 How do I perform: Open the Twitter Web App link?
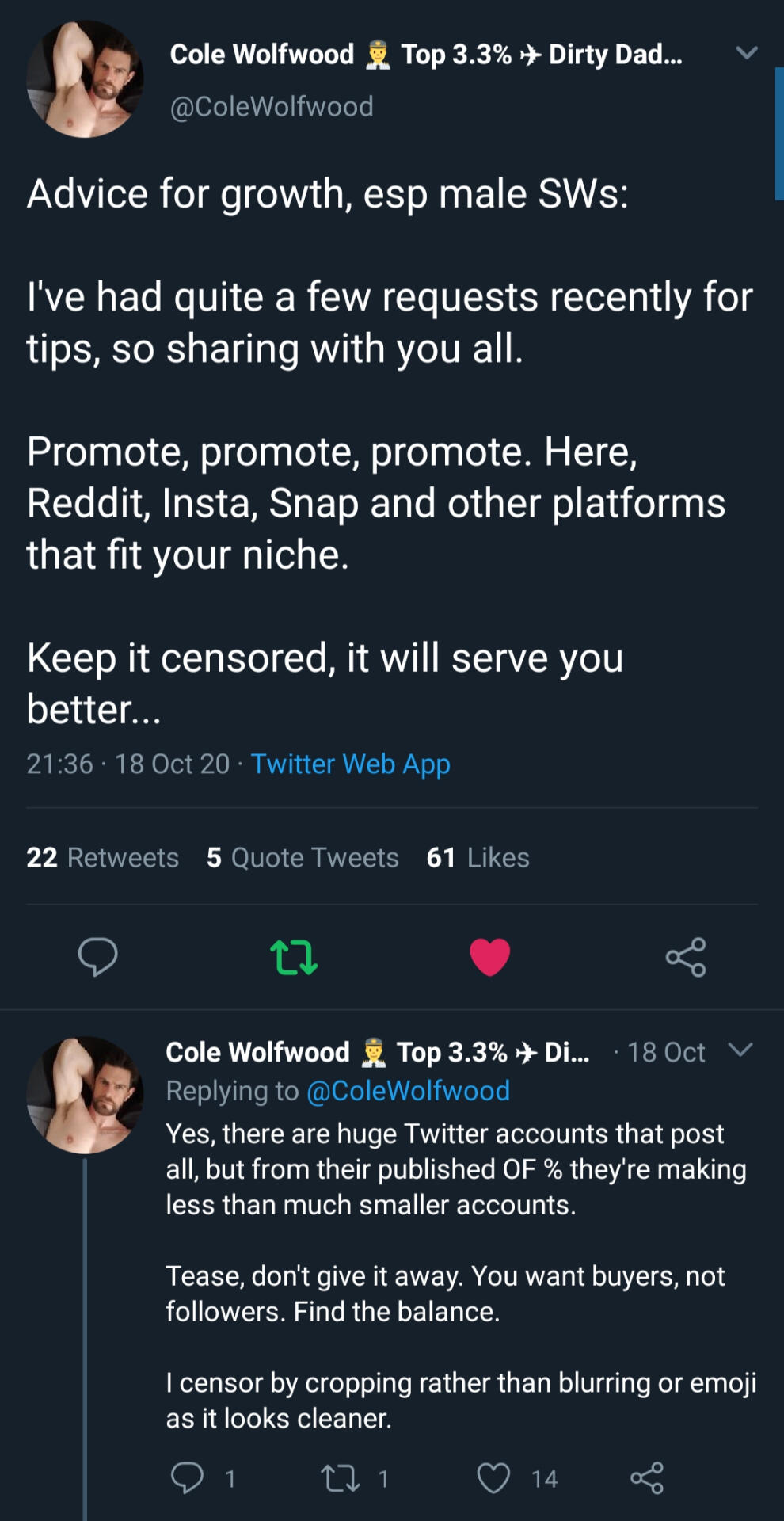350,764
